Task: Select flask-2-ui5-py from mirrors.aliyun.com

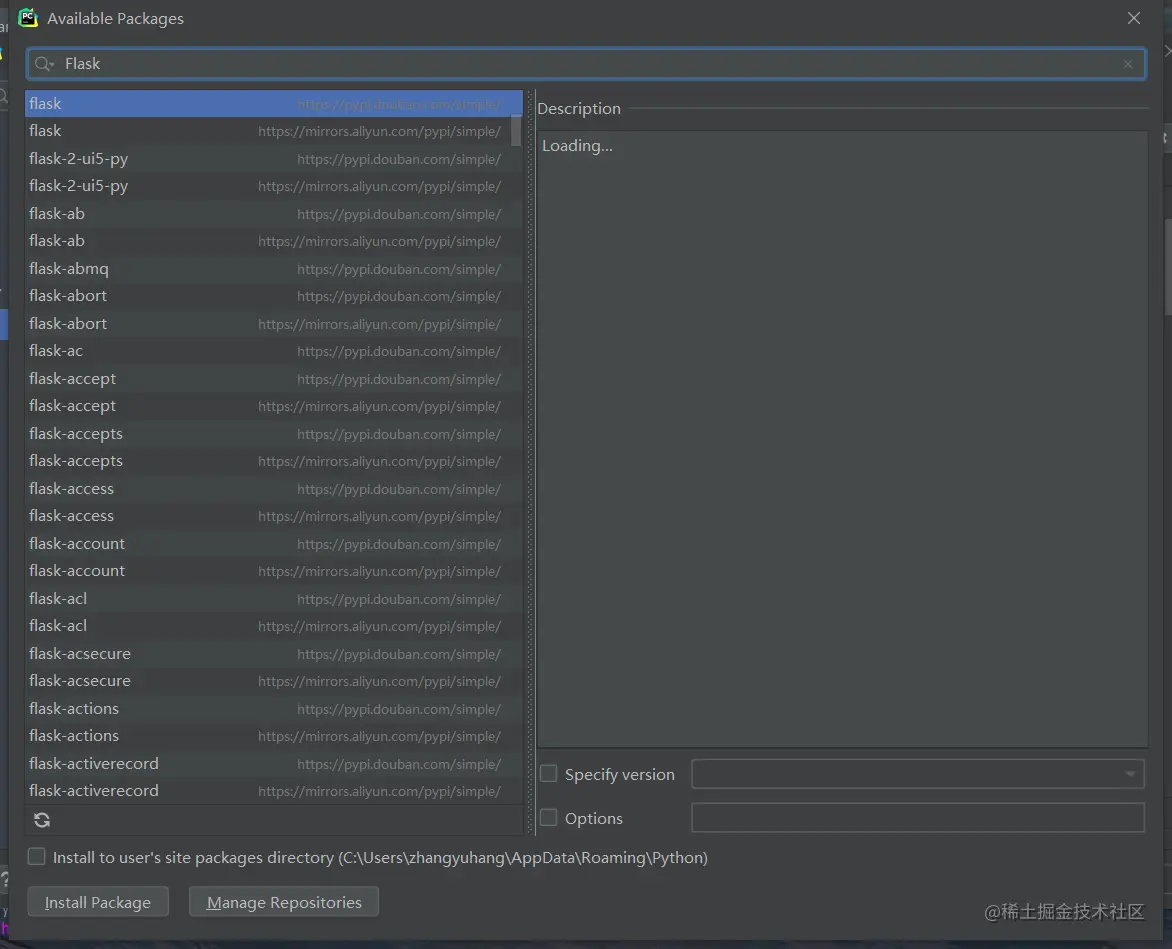Action: (274, 186)
